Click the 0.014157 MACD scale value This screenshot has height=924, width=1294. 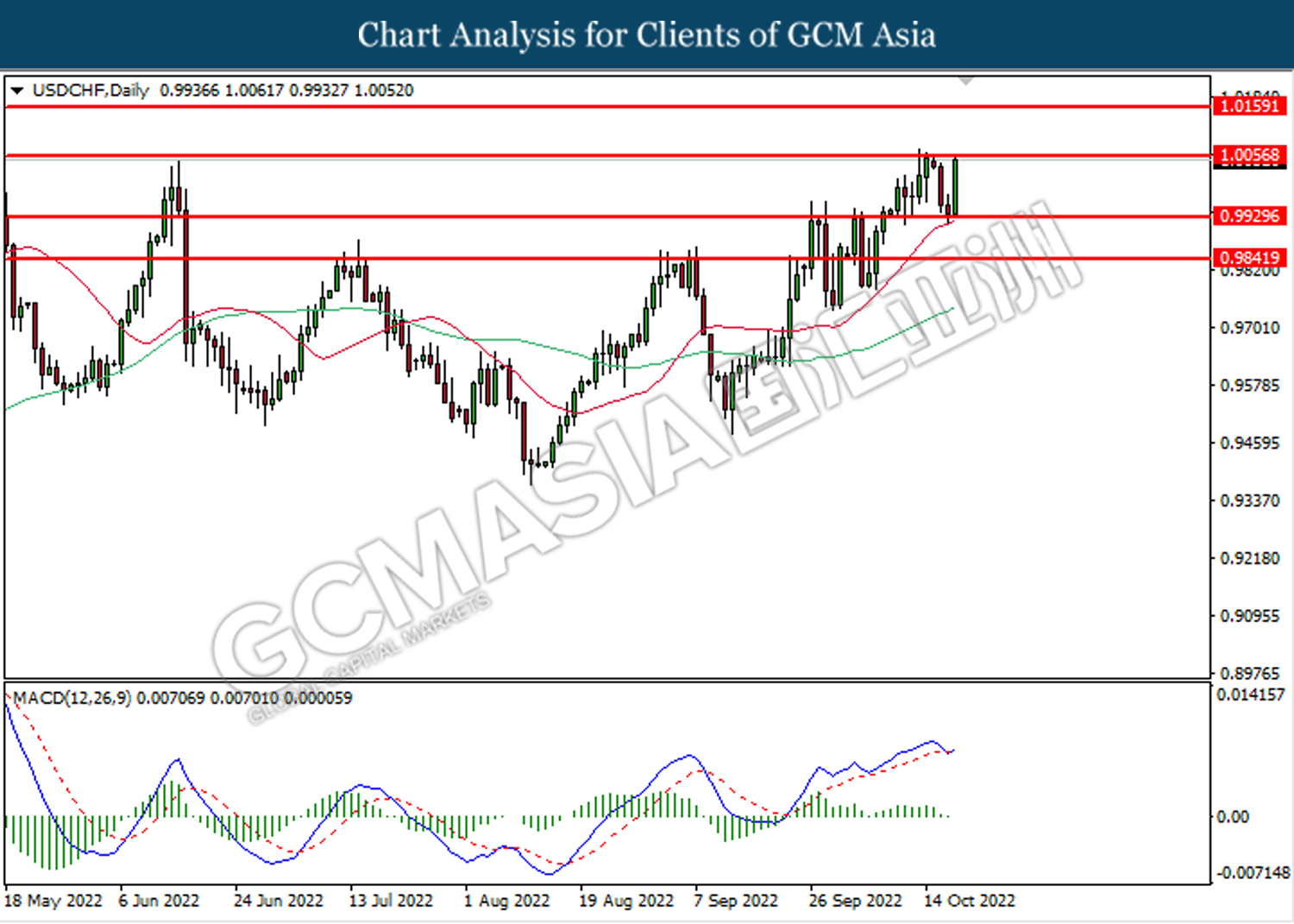click(x=1251, y=695)
